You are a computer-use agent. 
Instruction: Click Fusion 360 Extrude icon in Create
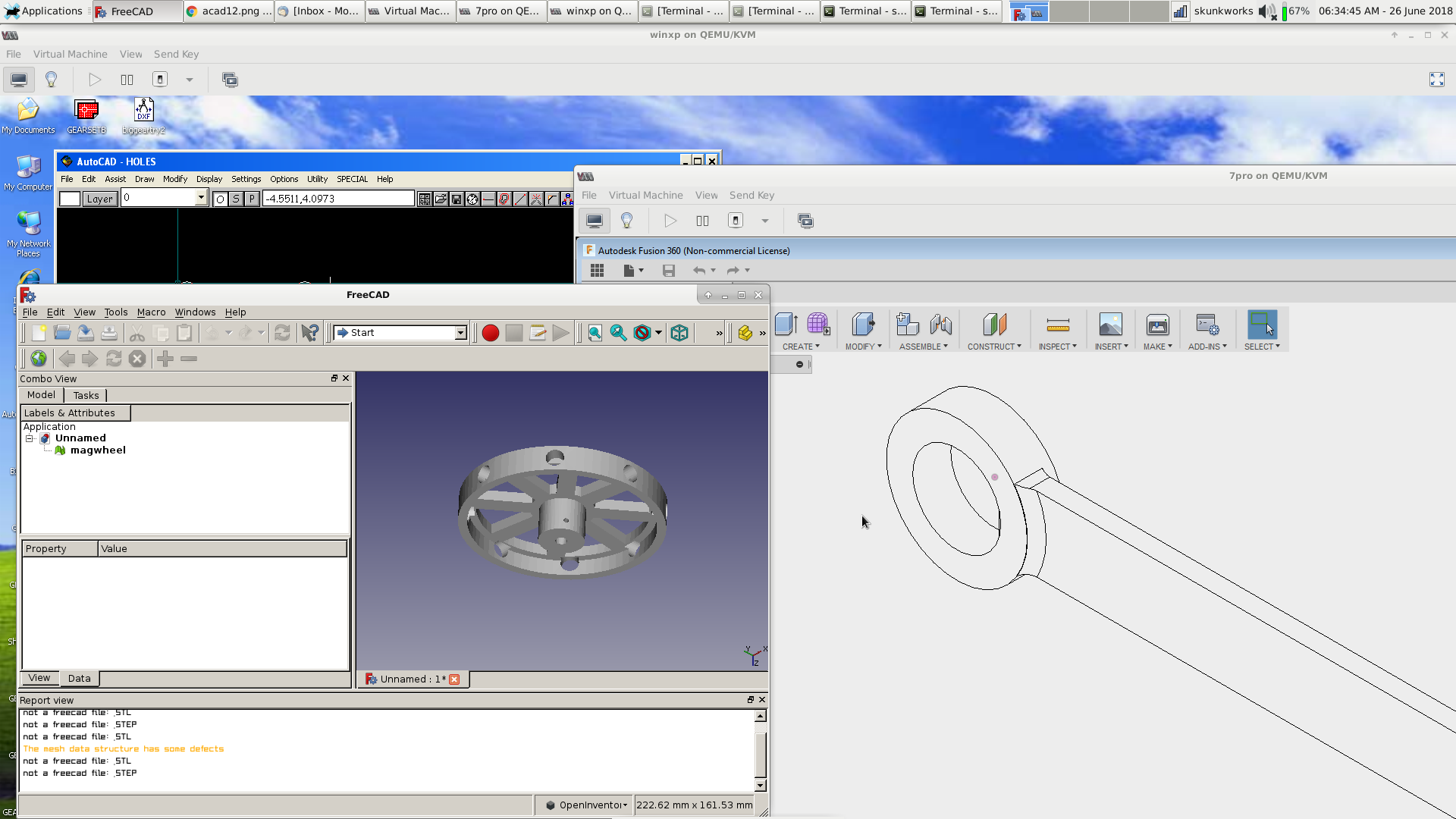[x=786, y=325]
